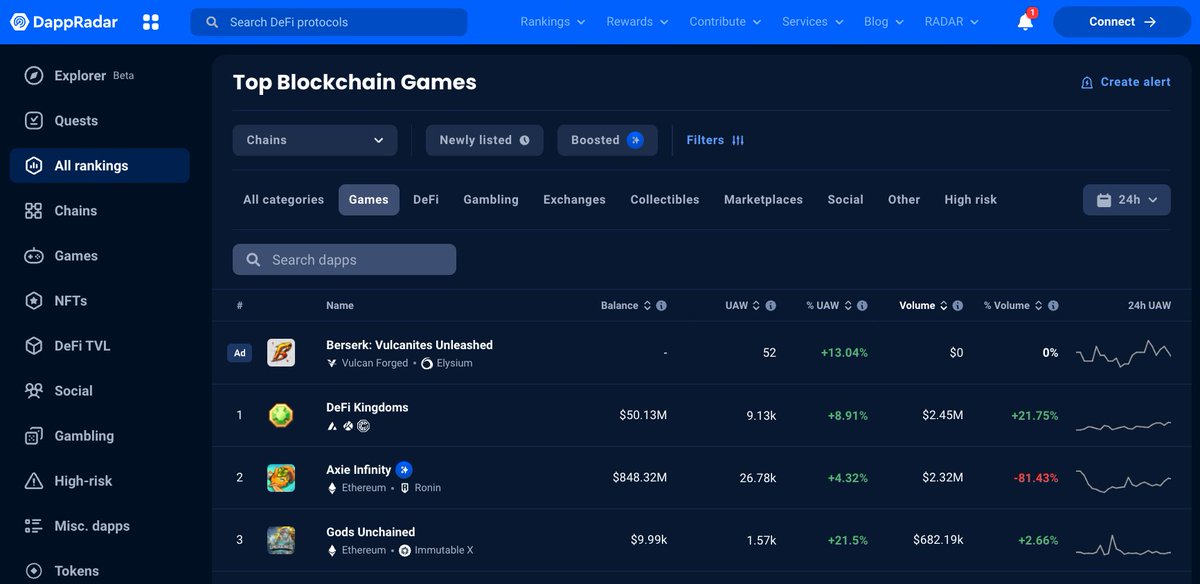Screen dimensions: 1200x584
Task: Select the Gambling category tab
Action: click(x=491, y=200)
